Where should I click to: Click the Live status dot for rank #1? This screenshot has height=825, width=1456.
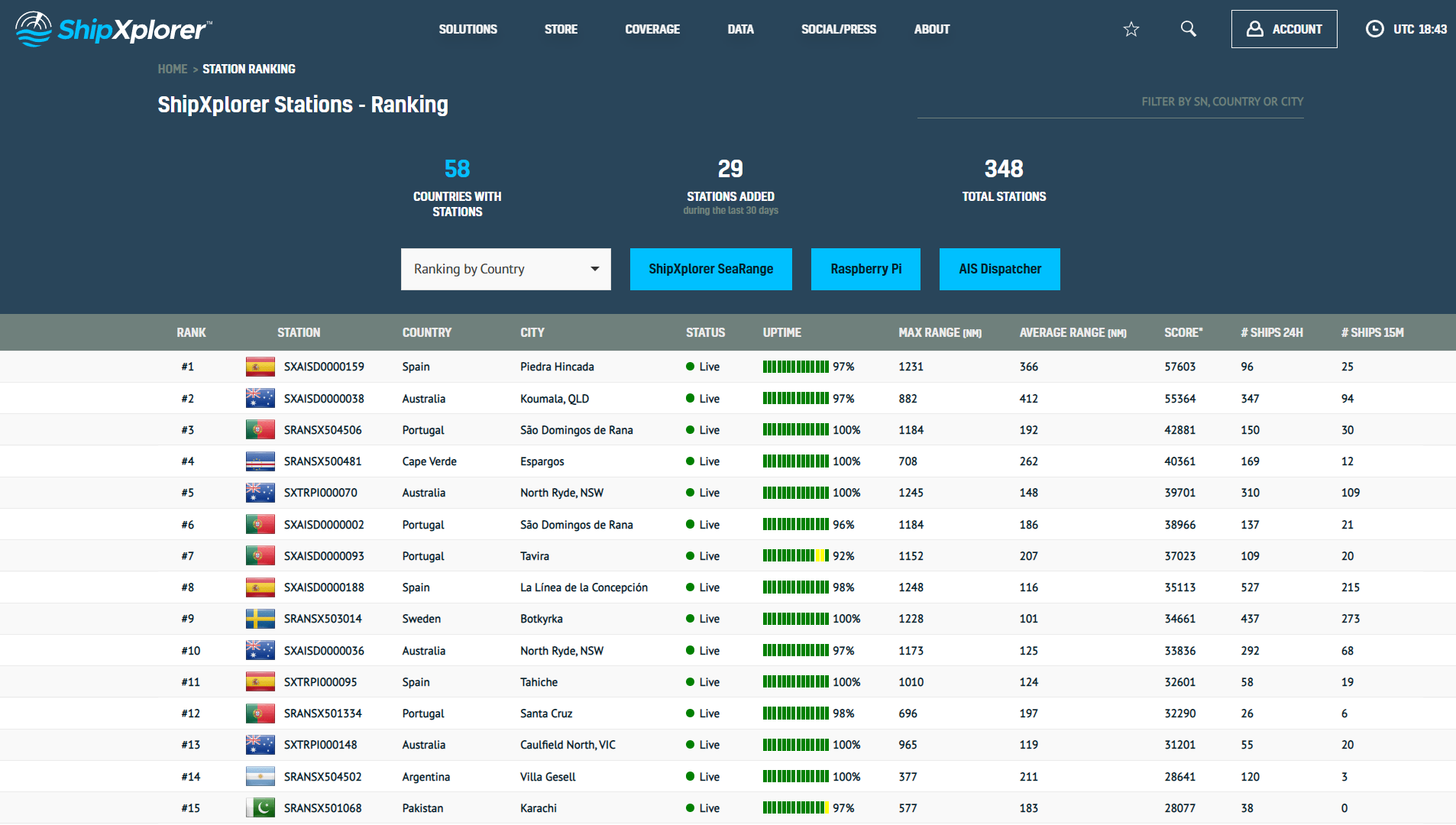point(691,367)
